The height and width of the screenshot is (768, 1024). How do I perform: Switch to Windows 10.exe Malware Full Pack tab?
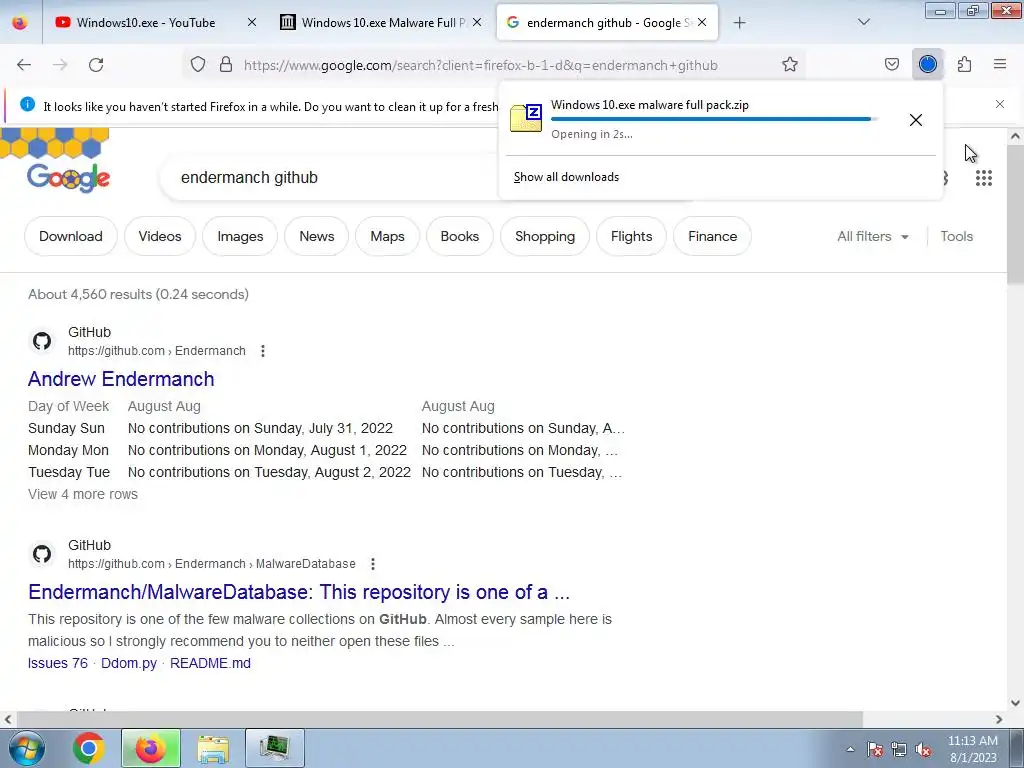coord(383,23)
